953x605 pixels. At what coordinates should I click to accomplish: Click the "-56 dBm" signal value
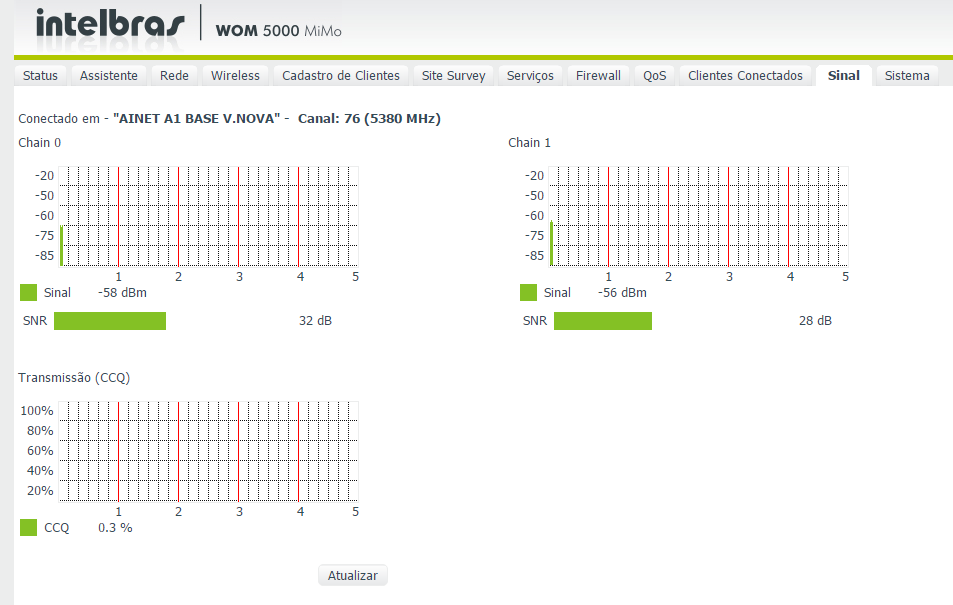622,292
